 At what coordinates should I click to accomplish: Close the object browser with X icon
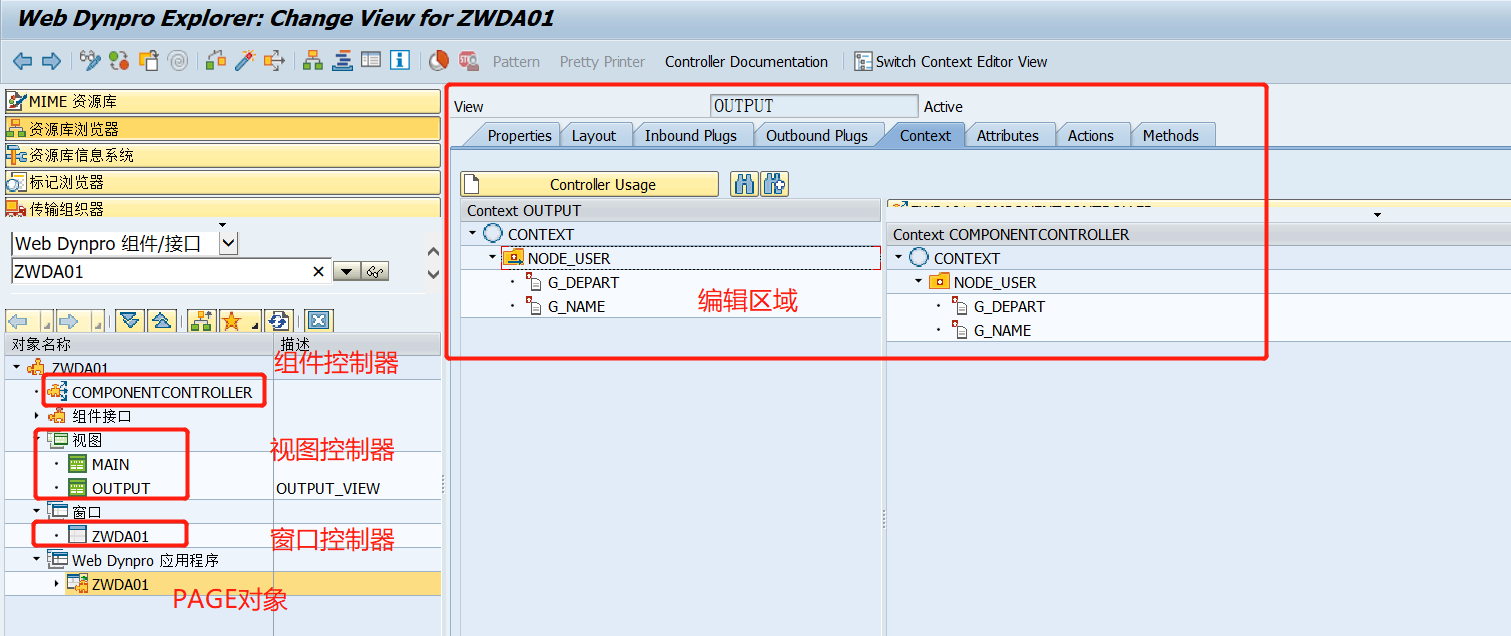pos(318,320)
